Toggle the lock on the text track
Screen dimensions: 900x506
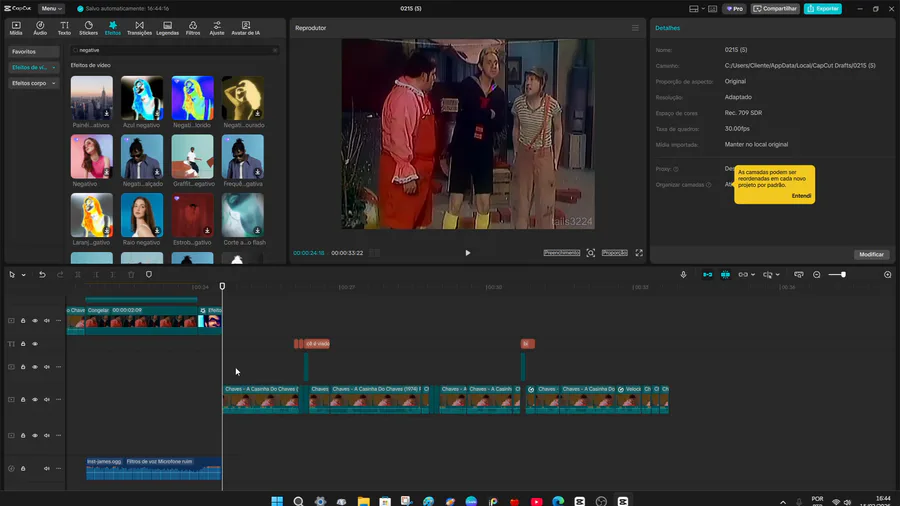tap(23, 344)
